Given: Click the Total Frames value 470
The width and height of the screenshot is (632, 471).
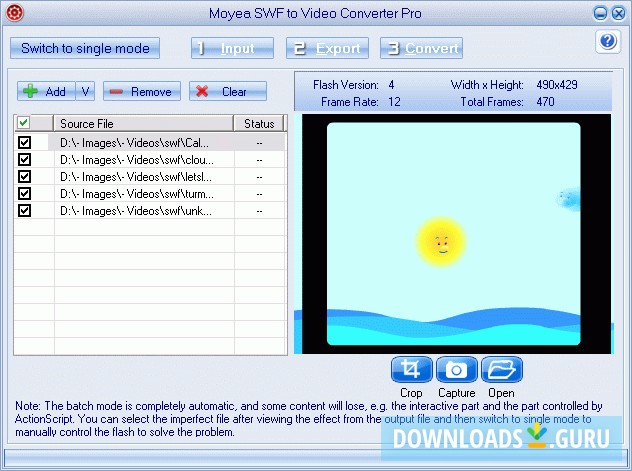Looking at the screenshot, I should click(x=545, y=102).
